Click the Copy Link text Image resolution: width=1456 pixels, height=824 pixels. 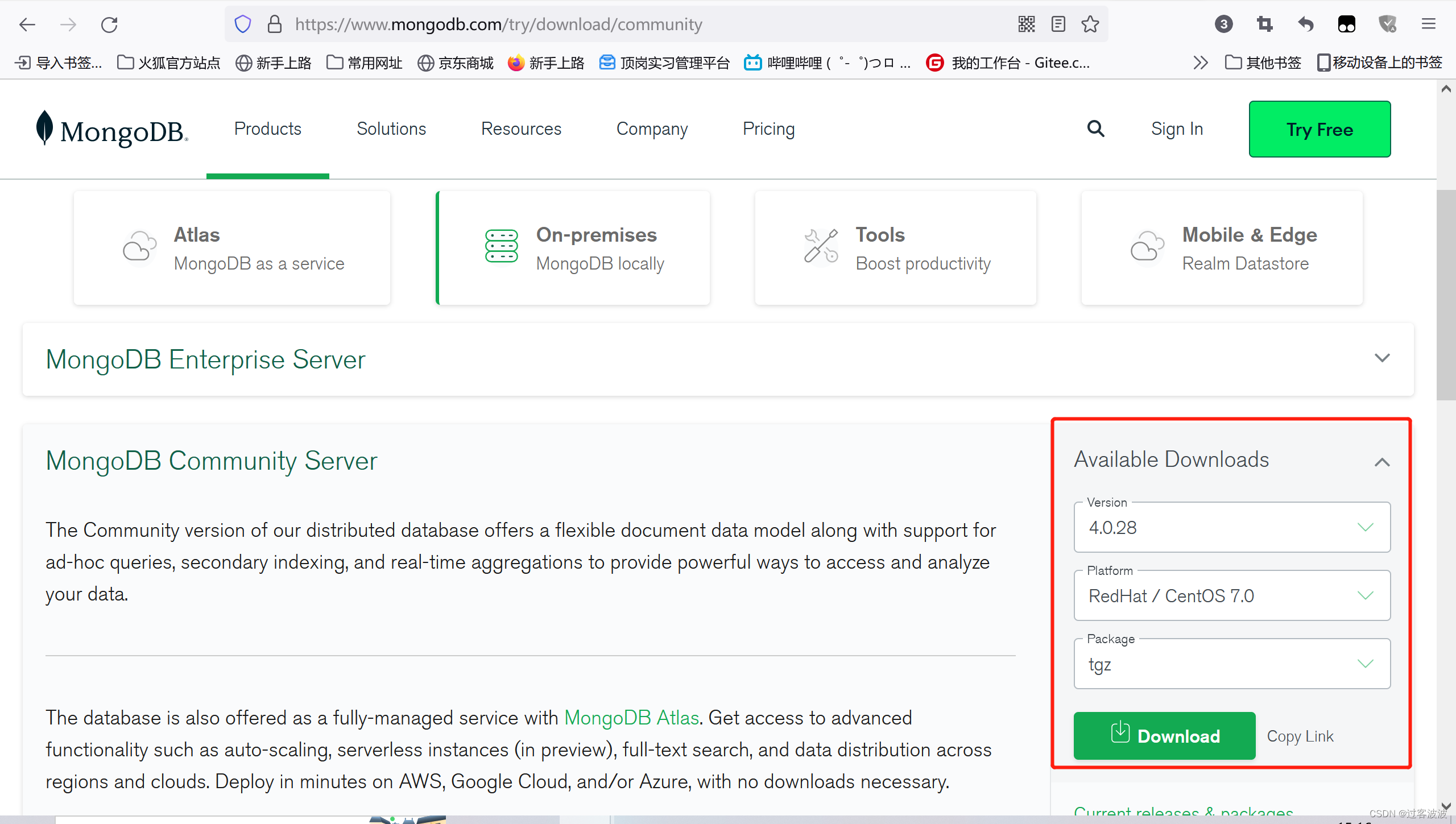(1300, 735)
